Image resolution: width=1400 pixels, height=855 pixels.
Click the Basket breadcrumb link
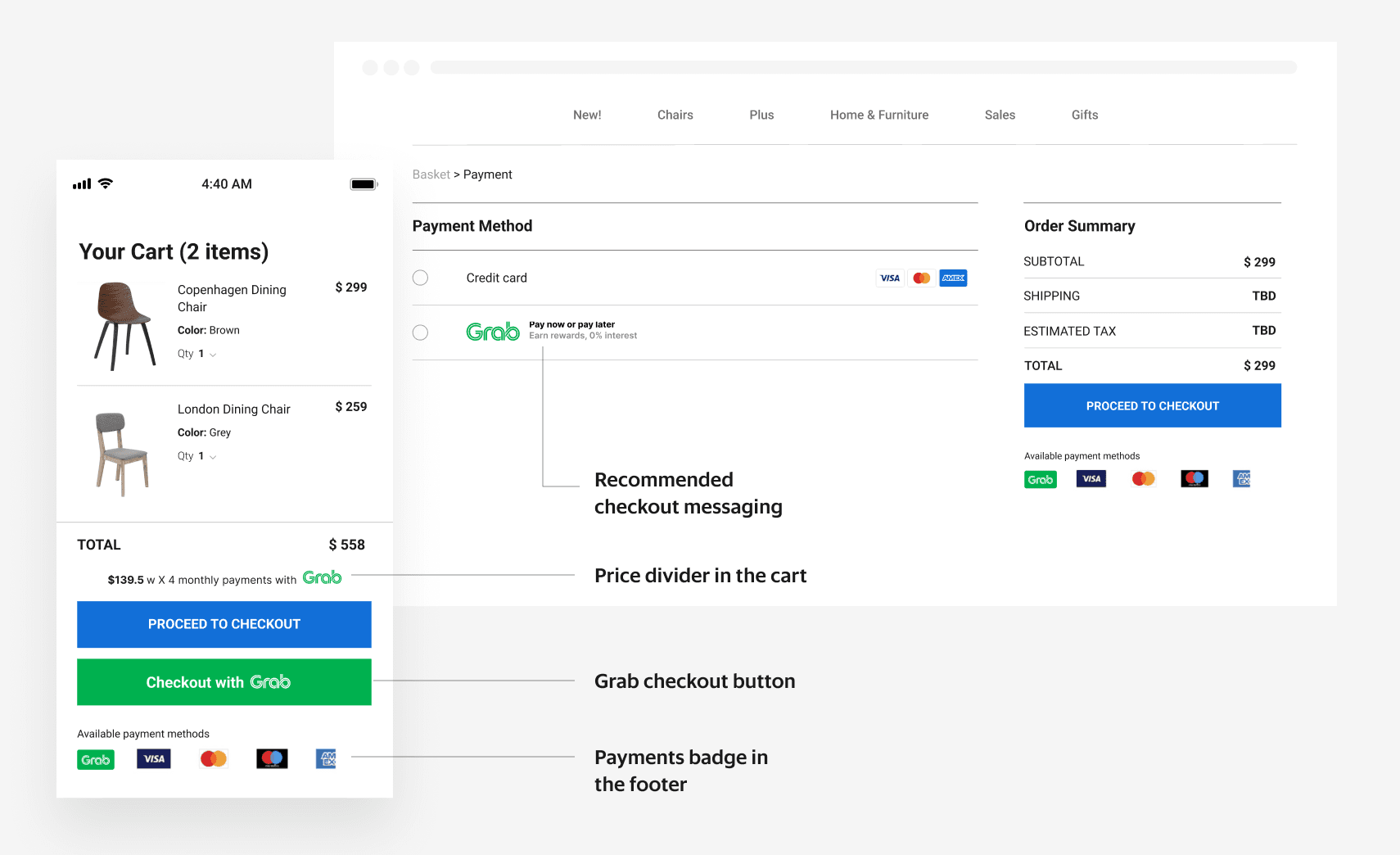pyautogui.click(x=431, y=174)
